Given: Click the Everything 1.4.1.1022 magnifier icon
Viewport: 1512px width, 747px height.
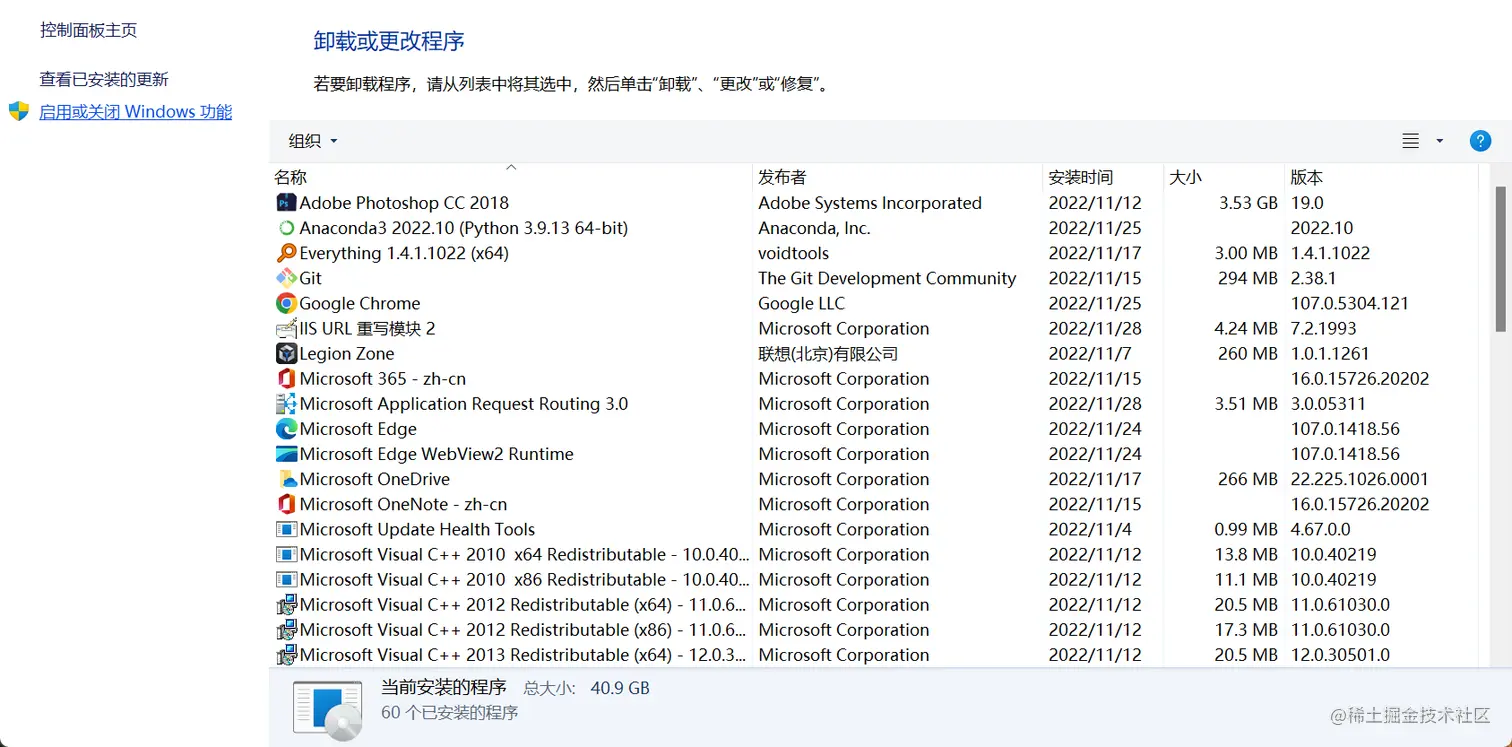Looking at the screenshot, I should pyautogui.click(x=286, y=253).
